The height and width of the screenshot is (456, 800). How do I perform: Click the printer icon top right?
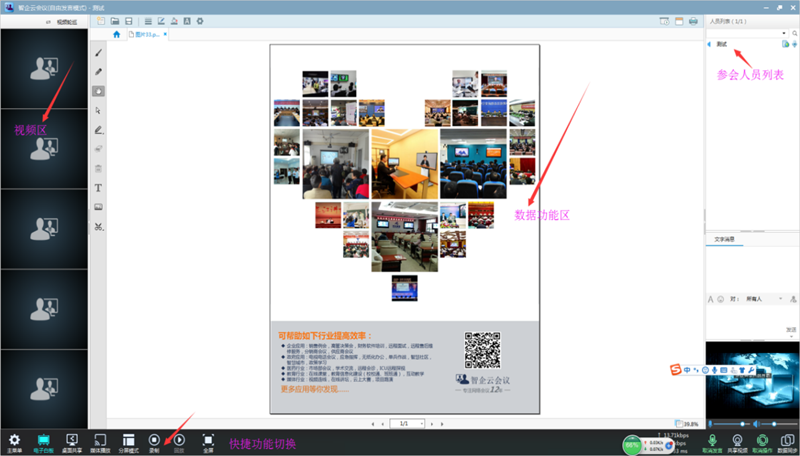pyautogui.click(x=693, y=21)
